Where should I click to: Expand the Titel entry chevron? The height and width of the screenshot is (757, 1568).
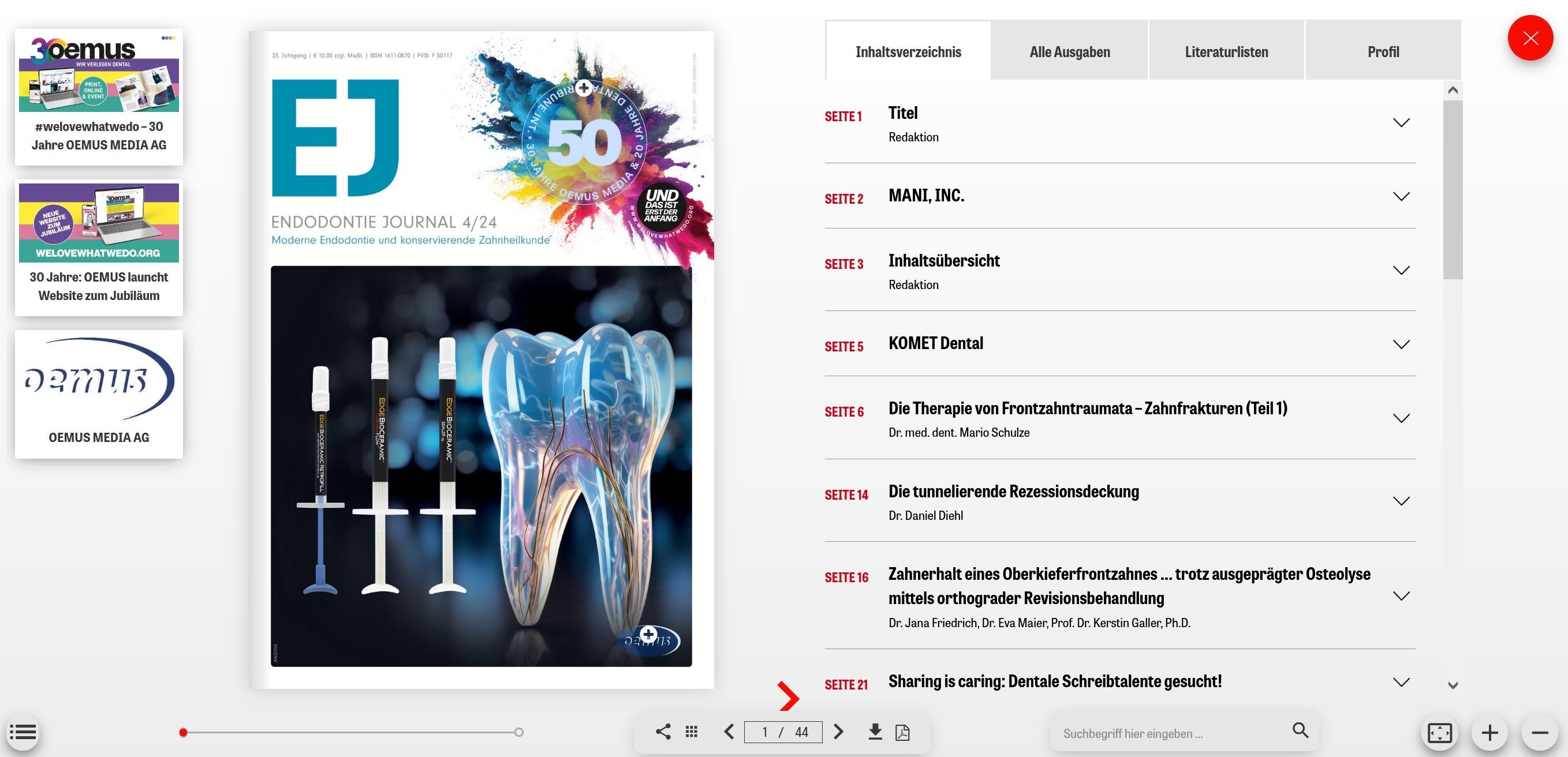pyautogui.click(x=1401, y=123)
